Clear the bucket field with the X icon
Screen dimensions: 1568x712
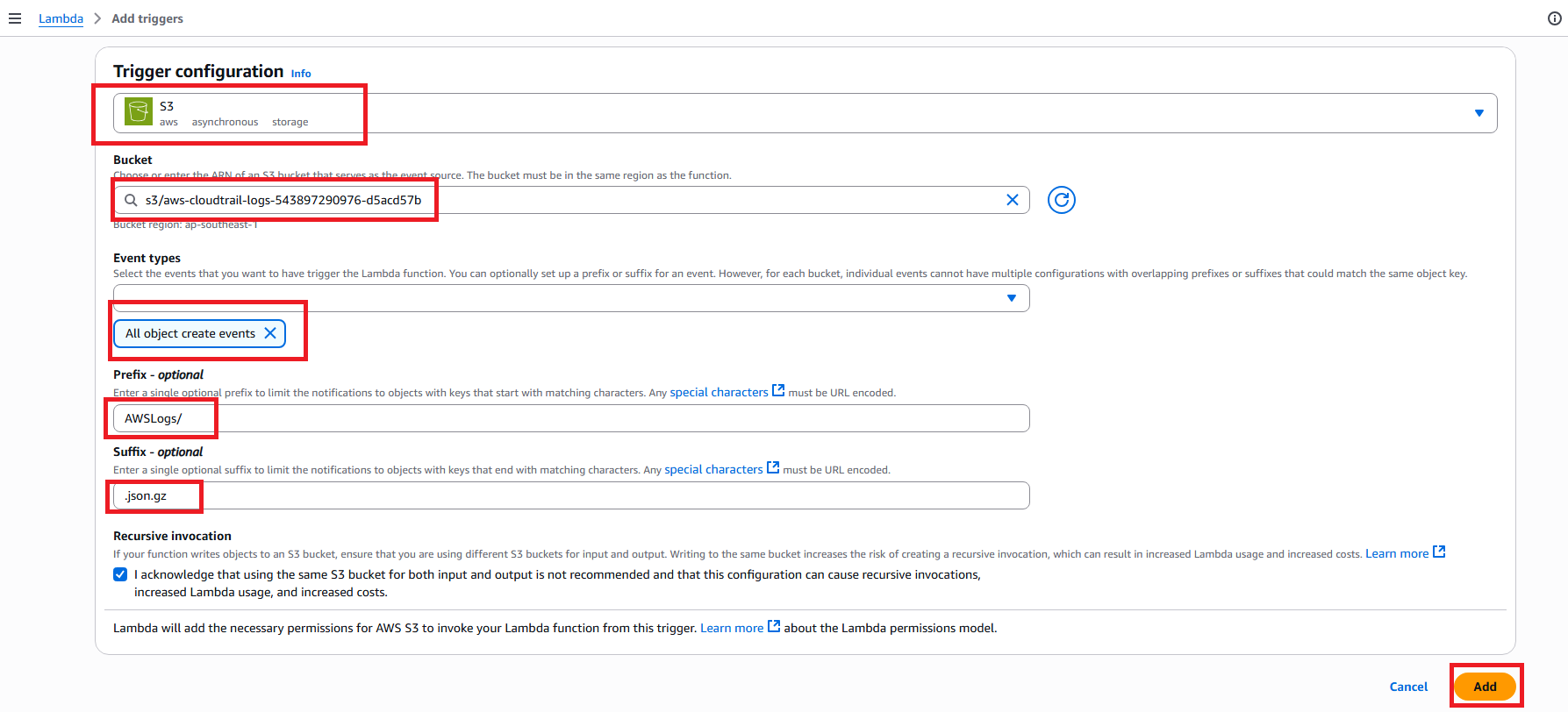(x=1012, y=200)
